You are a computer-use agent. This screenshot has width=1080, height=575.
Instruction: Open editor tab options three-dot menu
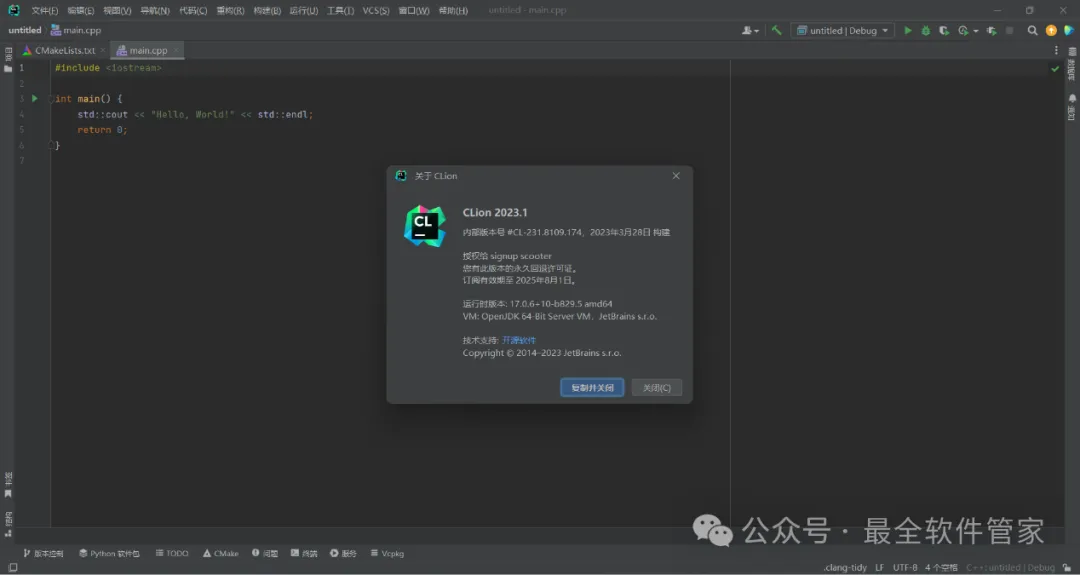(1056, 50)
